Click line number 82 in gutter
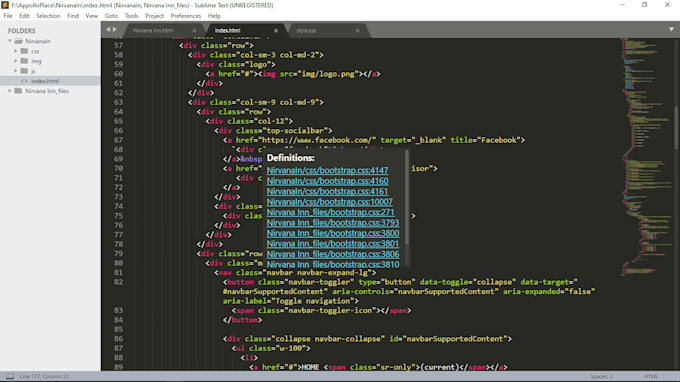 [118, 282]
